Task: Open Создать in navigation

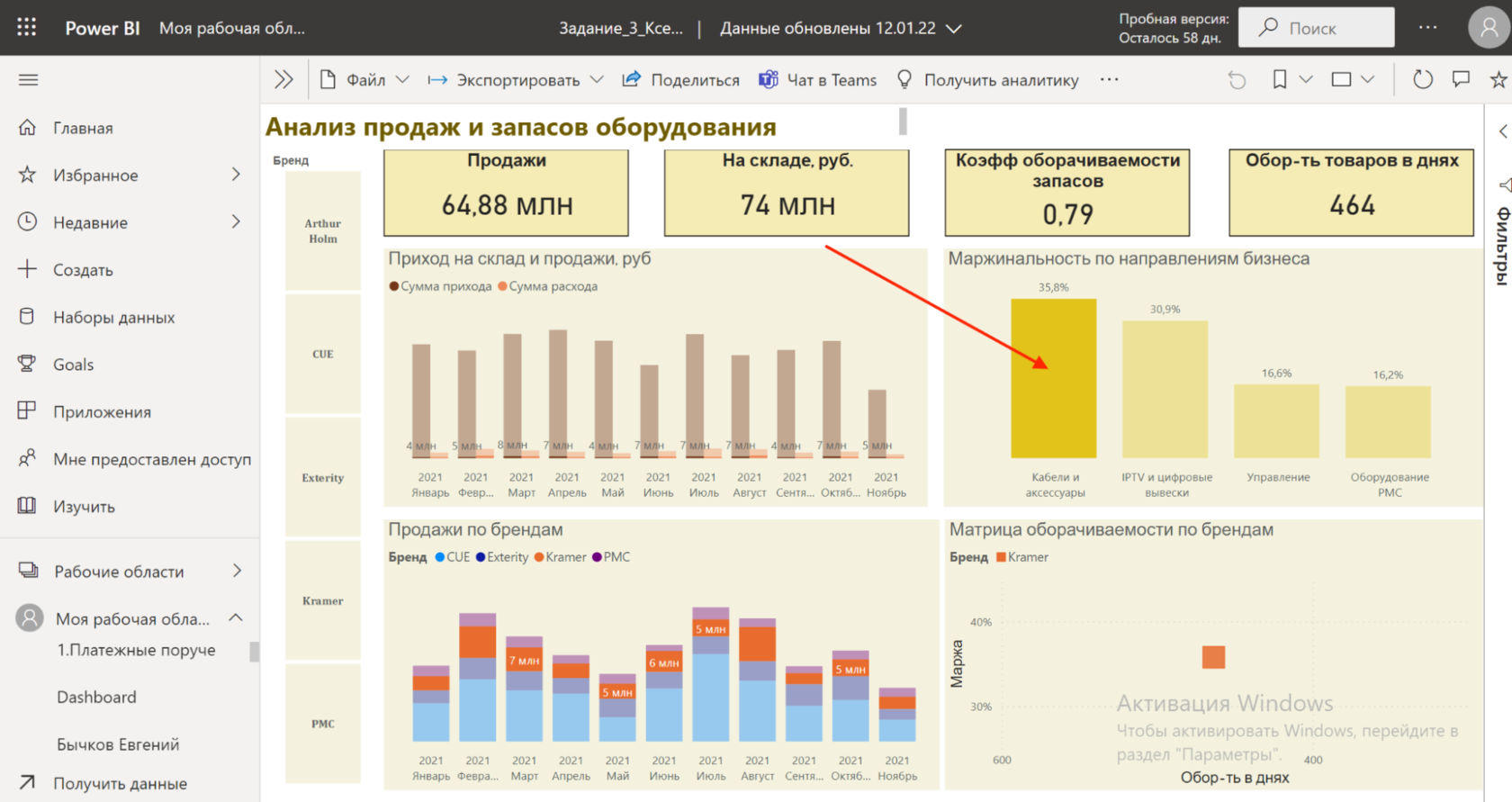Action: tap(83, 270)
